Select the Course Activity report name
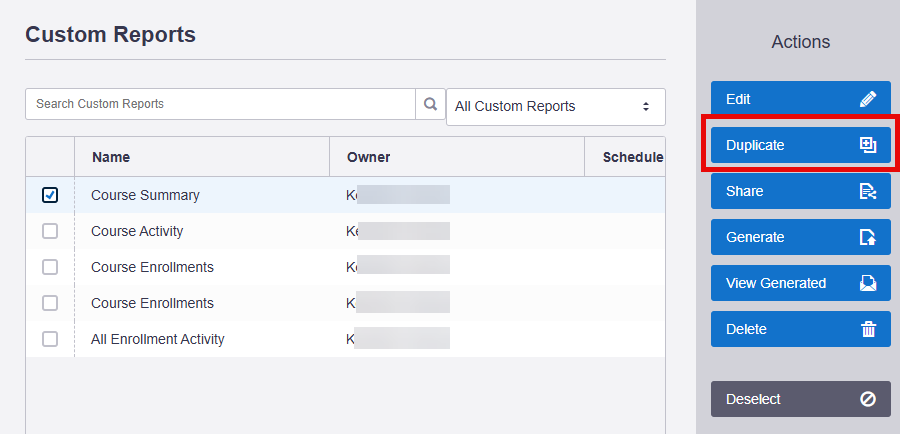The width and height of the screenshot is (900, 434). (x=137, y=231)
